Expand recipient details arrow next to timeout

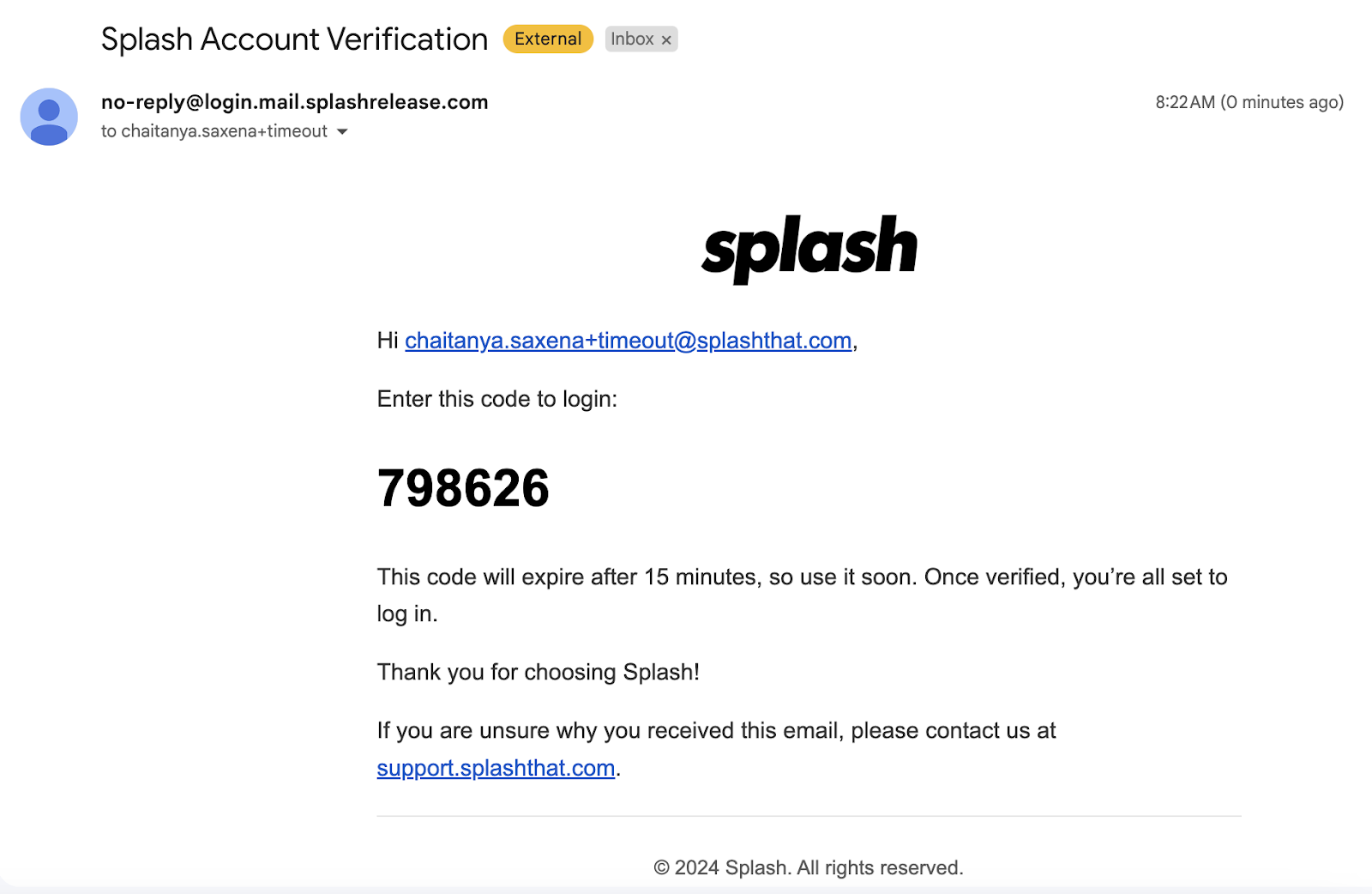click(342, 131)
